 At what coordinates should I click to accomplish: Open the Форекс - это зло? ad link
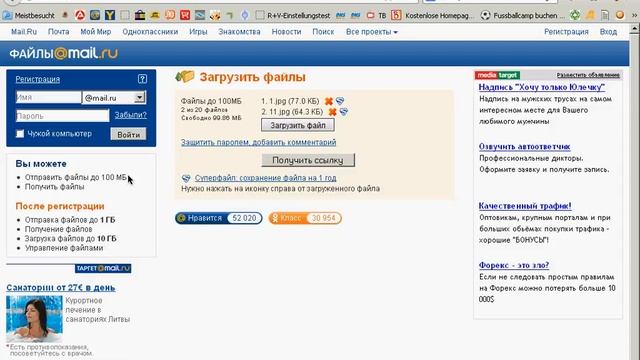514,265
